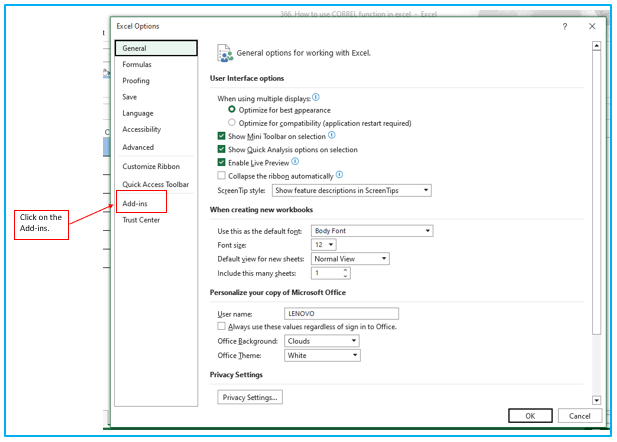
Task: Click Personalize your copy heading
Action: [x=278, y=292]
